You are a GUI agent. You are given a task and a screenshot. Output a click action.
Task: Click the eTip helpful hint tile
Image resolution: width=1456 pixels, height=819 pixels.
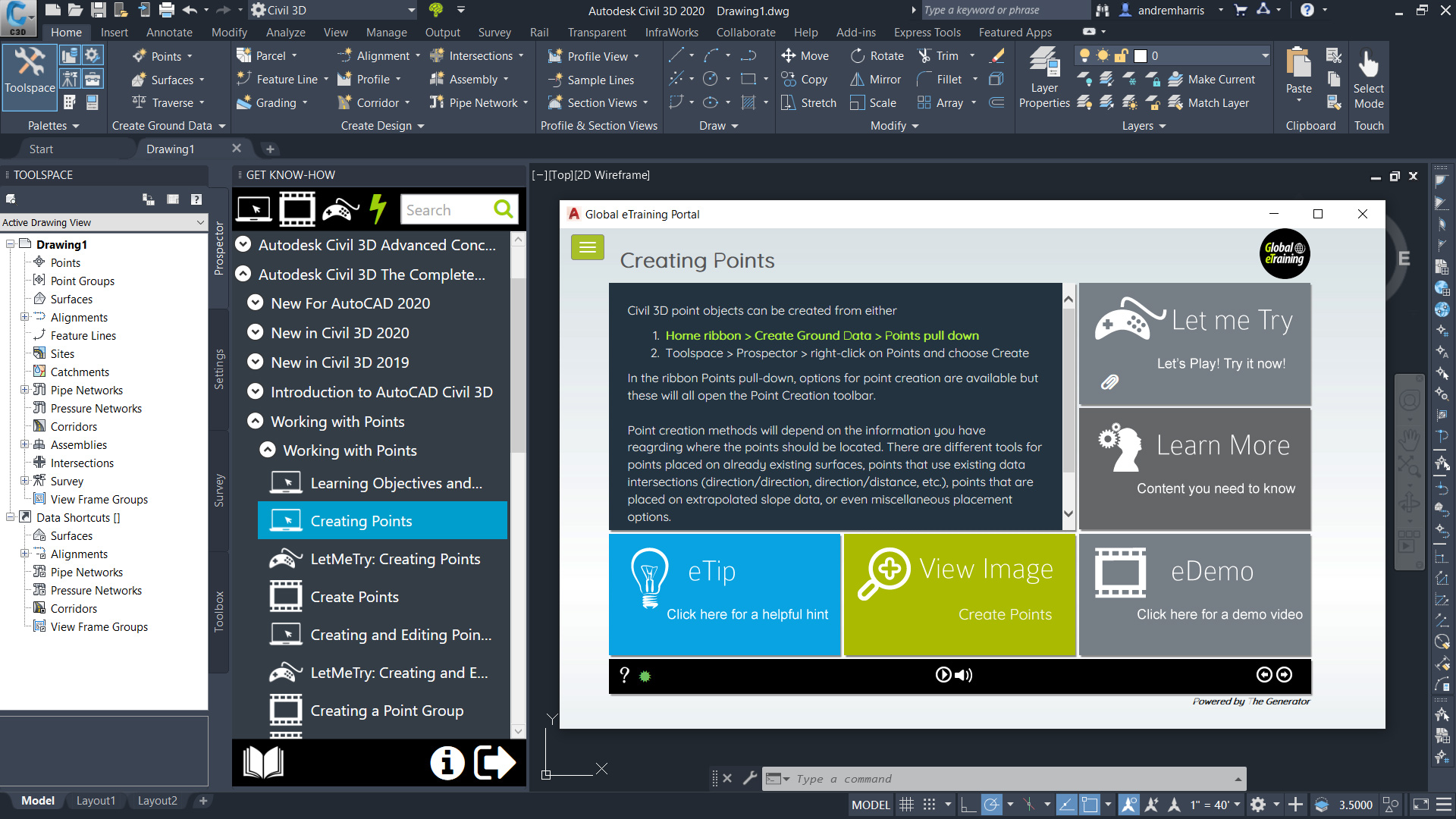click(724, 594)
